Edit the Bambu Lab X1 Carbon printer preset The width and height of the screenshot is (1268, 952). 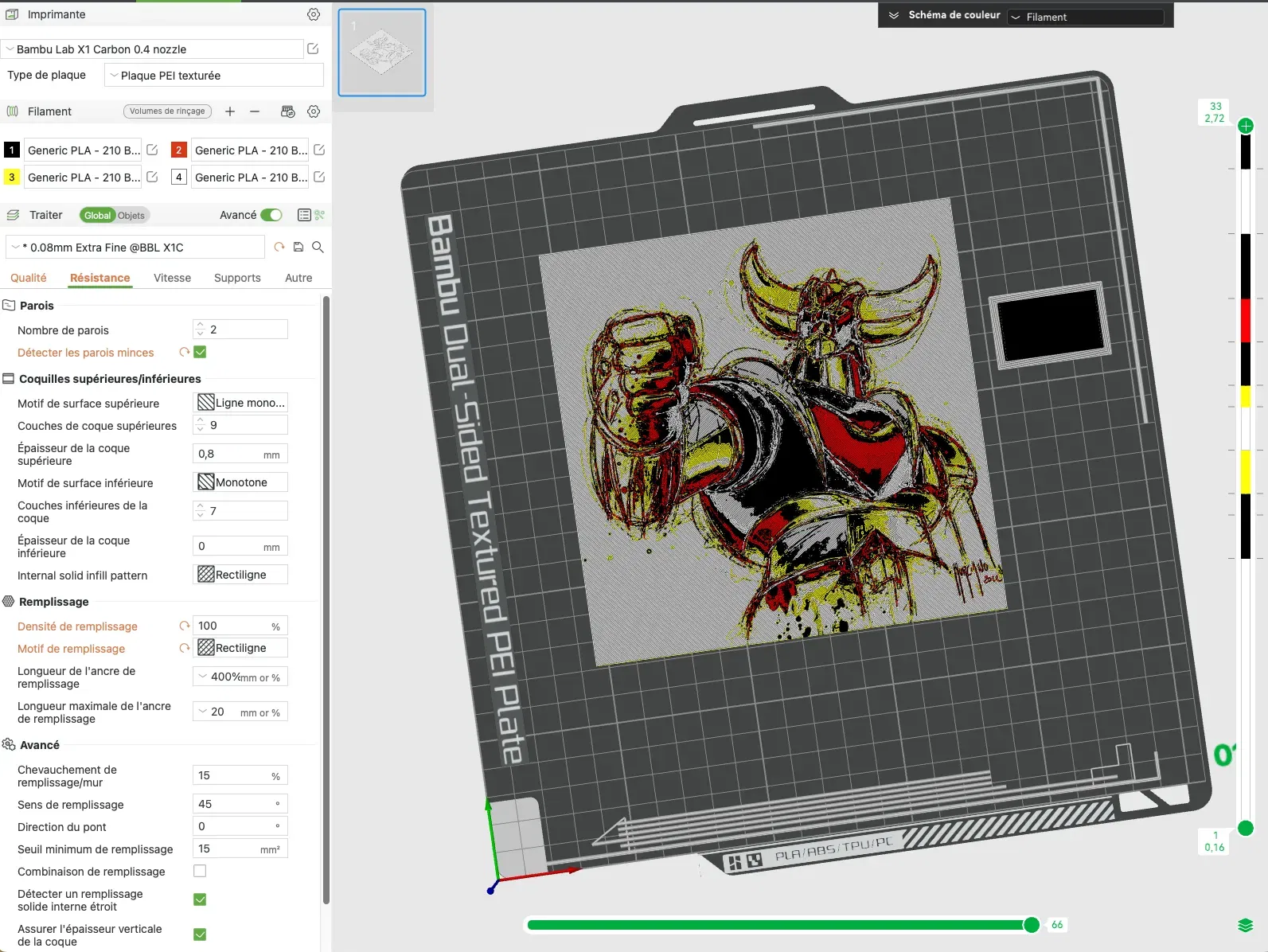pos(313,49)
